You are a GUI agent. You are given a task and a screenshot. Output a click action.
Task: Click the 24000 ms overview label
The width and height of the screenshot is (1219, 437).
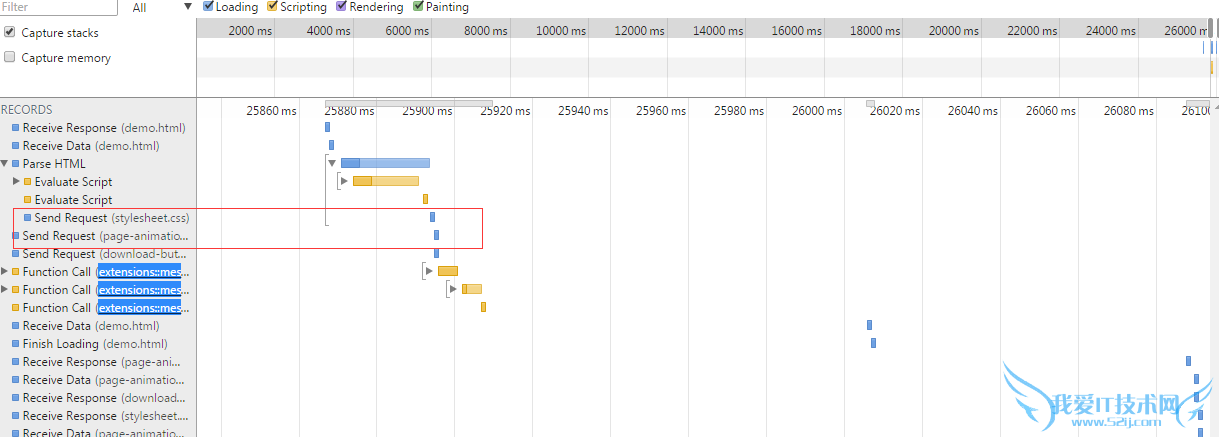point(1110,31)
